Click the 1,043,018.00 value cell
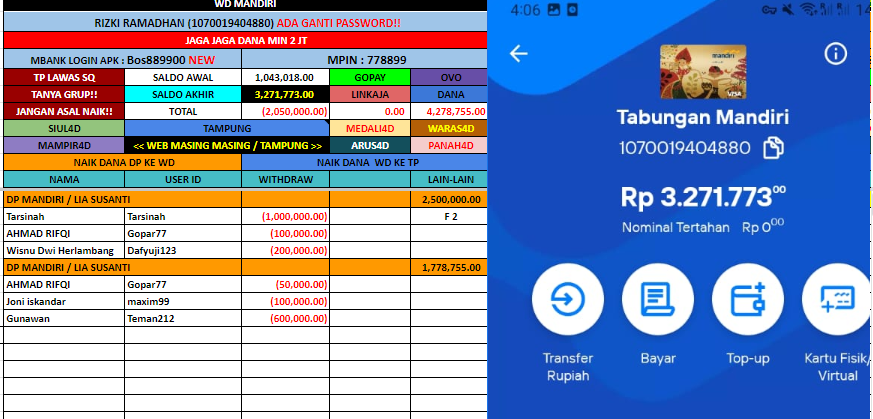Viewport: 873px width, 419px height. point(285,77)
